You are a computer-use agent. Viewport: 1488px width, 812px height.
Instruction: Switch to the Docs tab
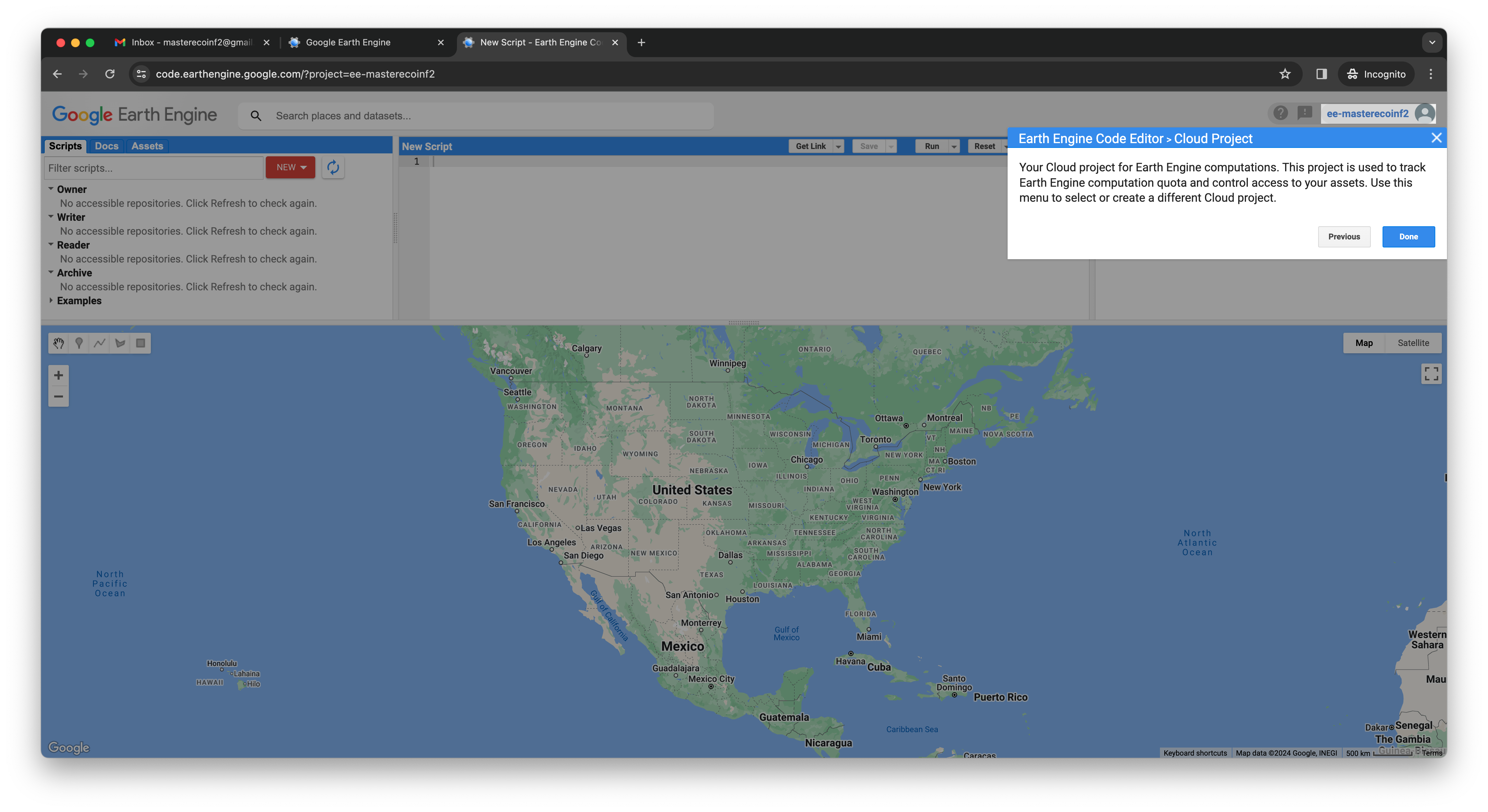point(106,146)
